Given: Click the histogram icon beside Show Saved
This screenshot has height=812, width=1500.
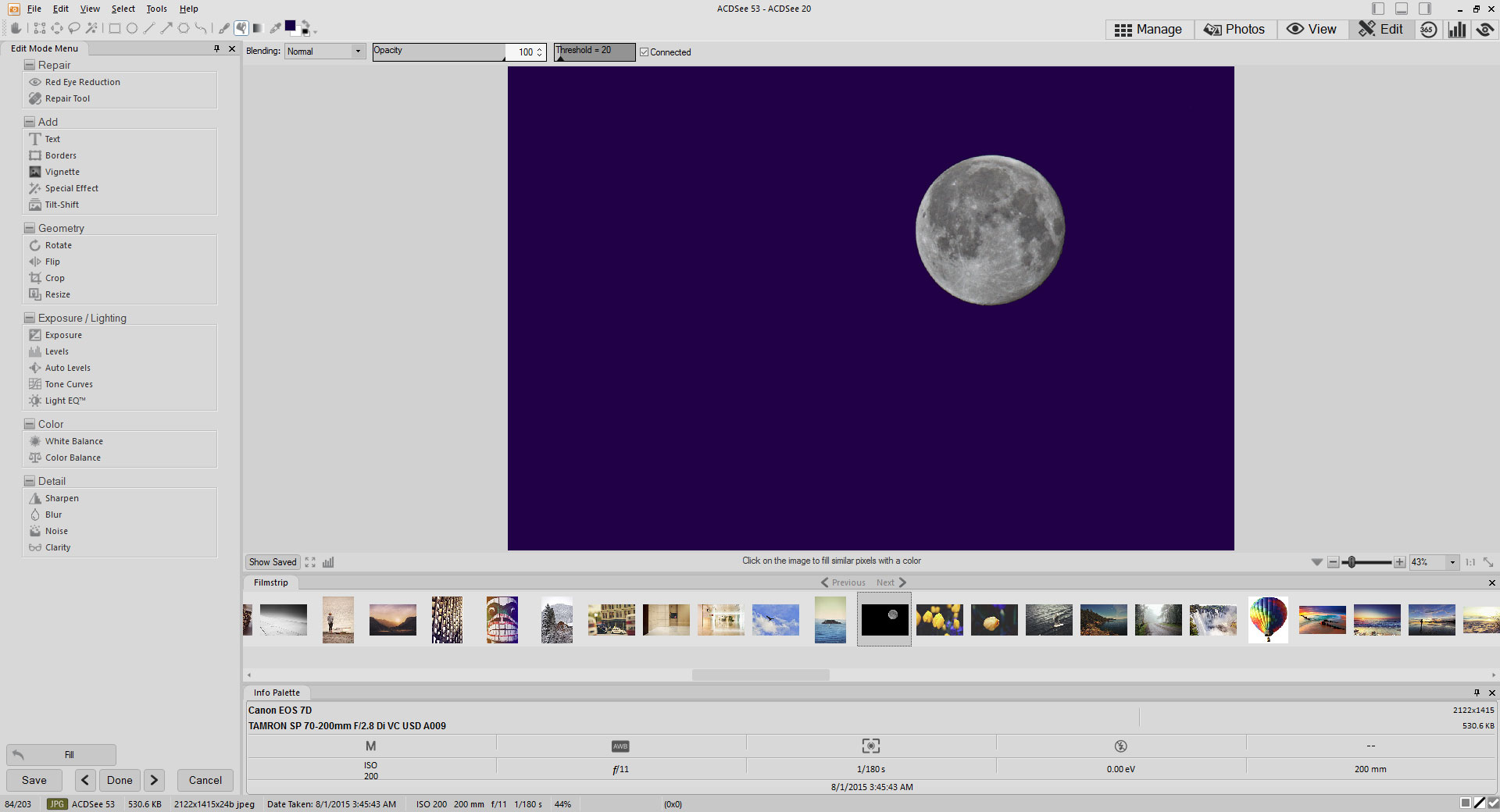Looking at the screenshot, I should pos(328,562).
